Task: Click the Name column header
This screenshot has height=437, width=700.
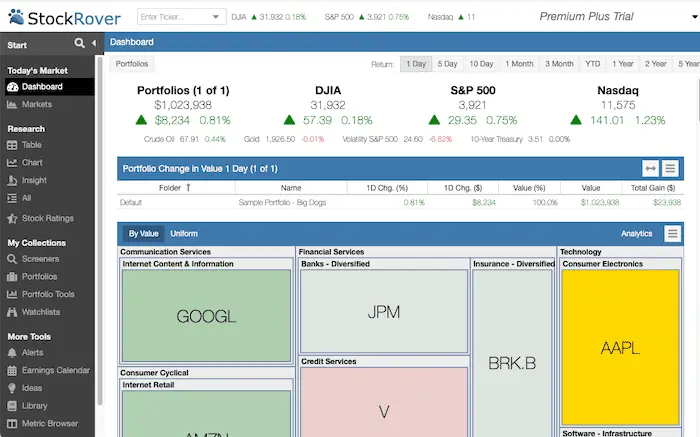Action: (291, 188)
